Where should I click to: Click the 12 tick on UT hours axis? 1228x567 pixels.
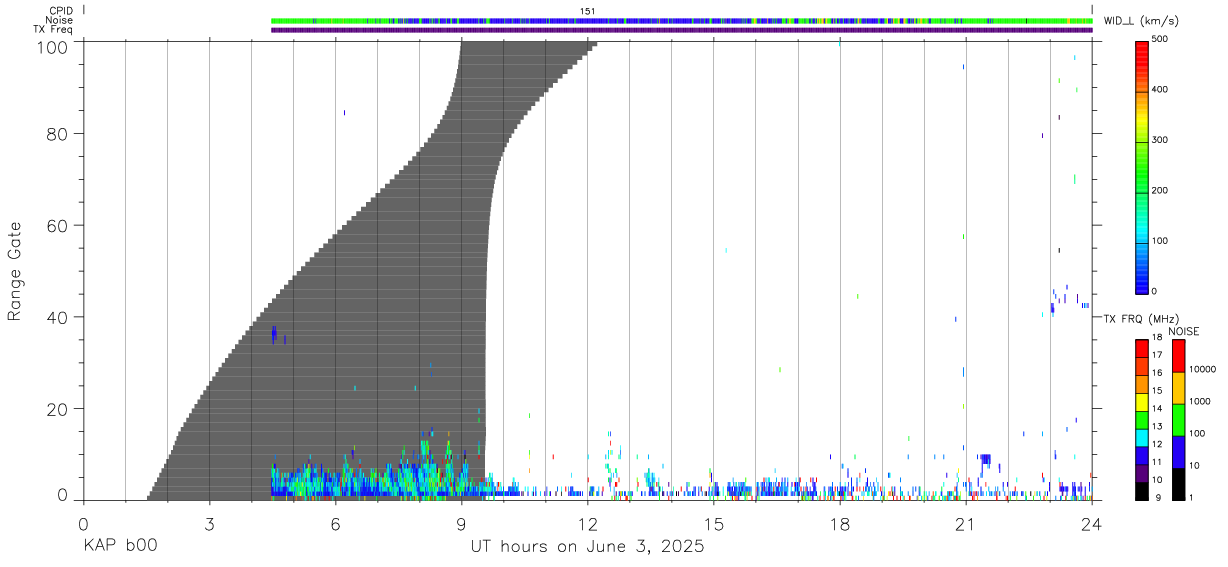point(588,523)
